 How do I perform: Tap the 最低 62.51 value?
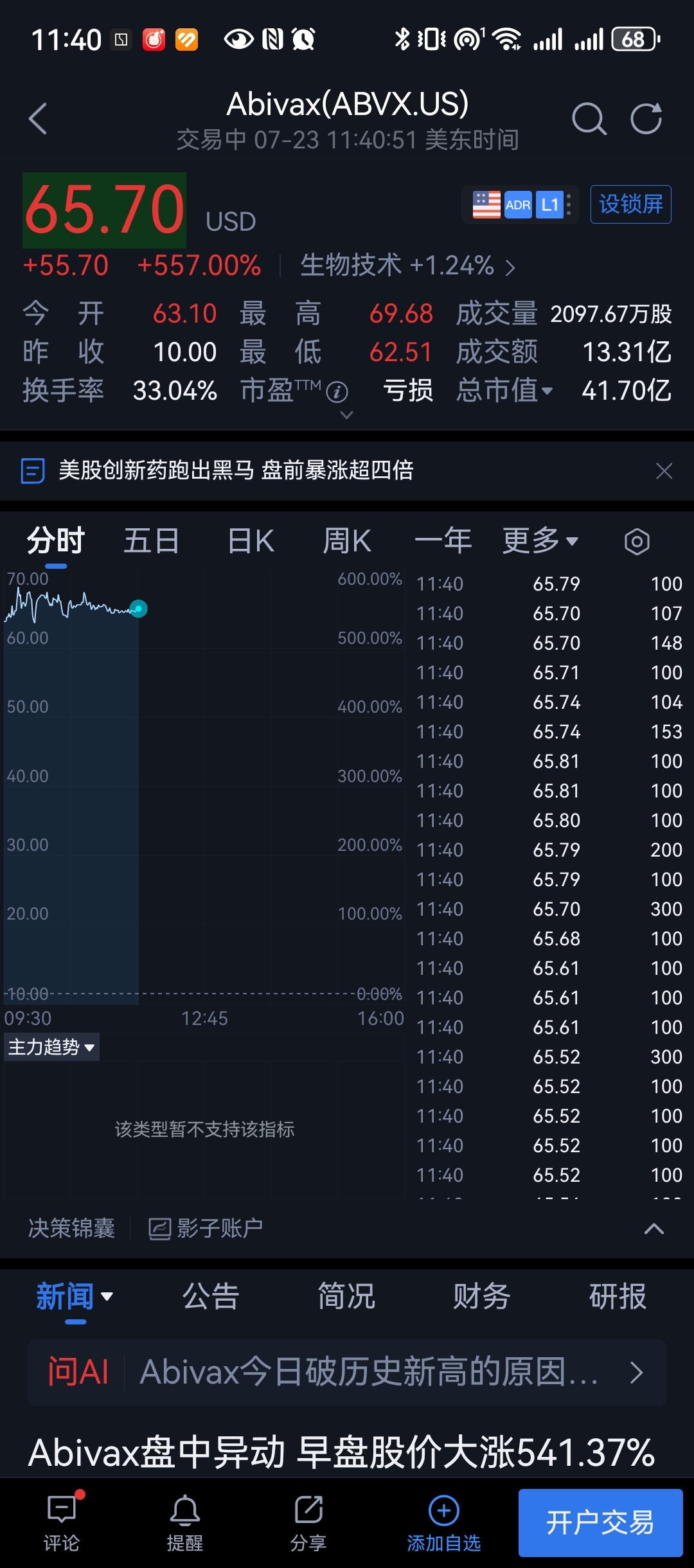pyautogui.click(x=401, y=353)
